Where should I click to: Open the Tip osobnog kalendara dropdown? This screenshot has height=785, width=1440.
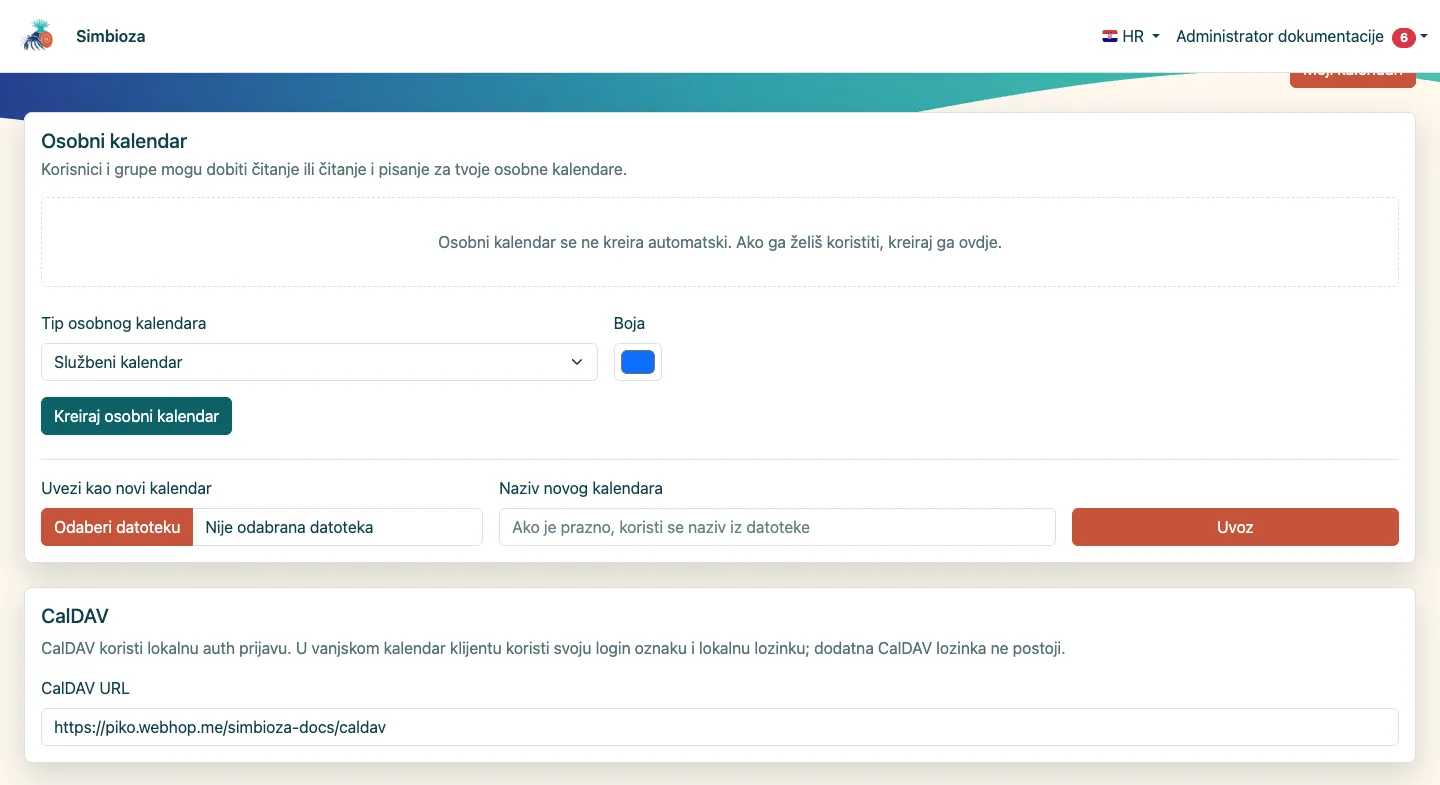pyautogui.click(x=319, y=362)
